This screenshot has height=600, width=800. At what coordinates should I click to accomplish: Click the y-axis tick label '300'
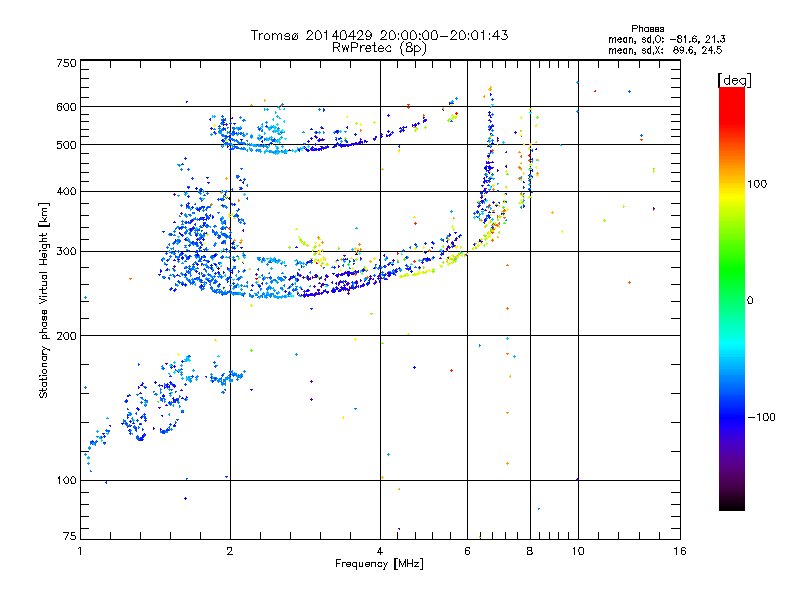click(x=66, y=252)
